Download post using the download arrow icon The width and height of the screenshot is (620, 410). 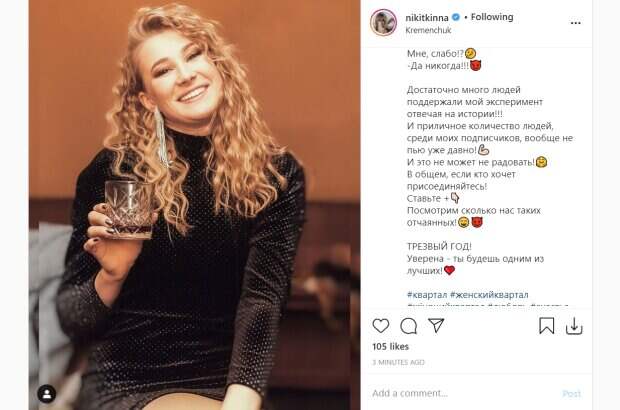(x=574, y=326)
